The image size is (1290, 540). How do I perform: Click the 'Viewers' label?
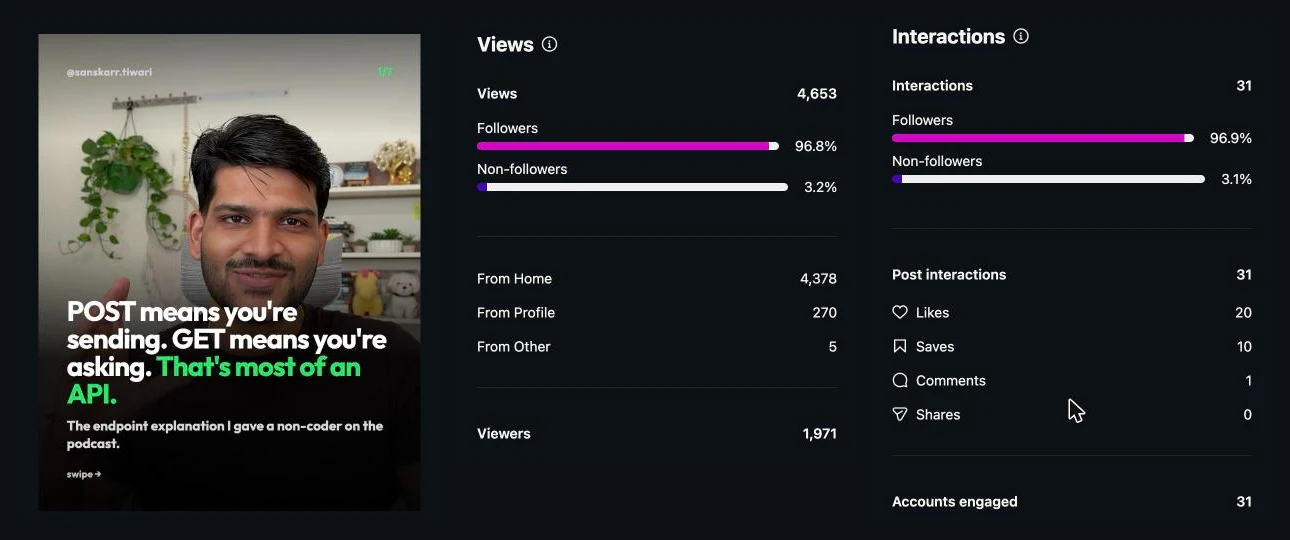[x=504, y=433]
